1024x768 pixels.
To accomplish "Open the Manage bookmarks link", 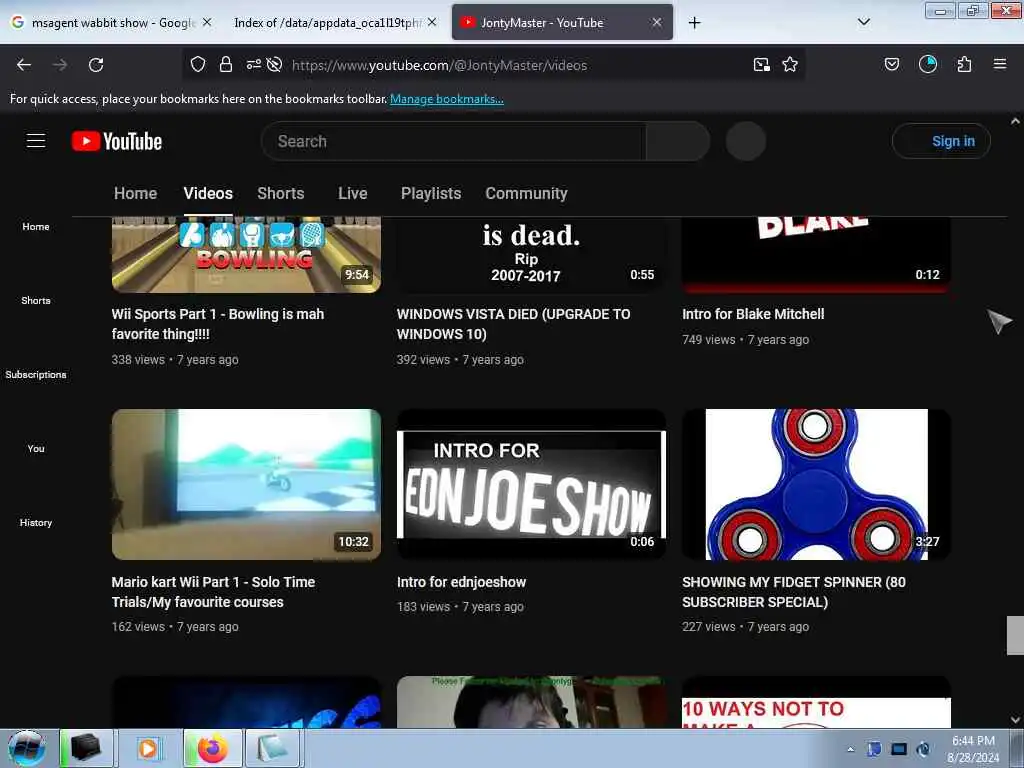I will 447,99.
